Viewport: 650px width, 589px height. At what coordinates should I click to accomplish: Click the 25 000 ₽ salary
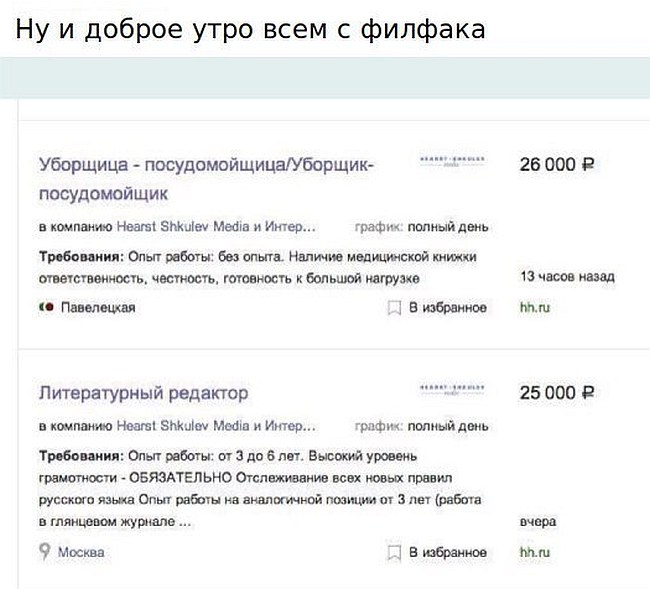coord(558,392)
